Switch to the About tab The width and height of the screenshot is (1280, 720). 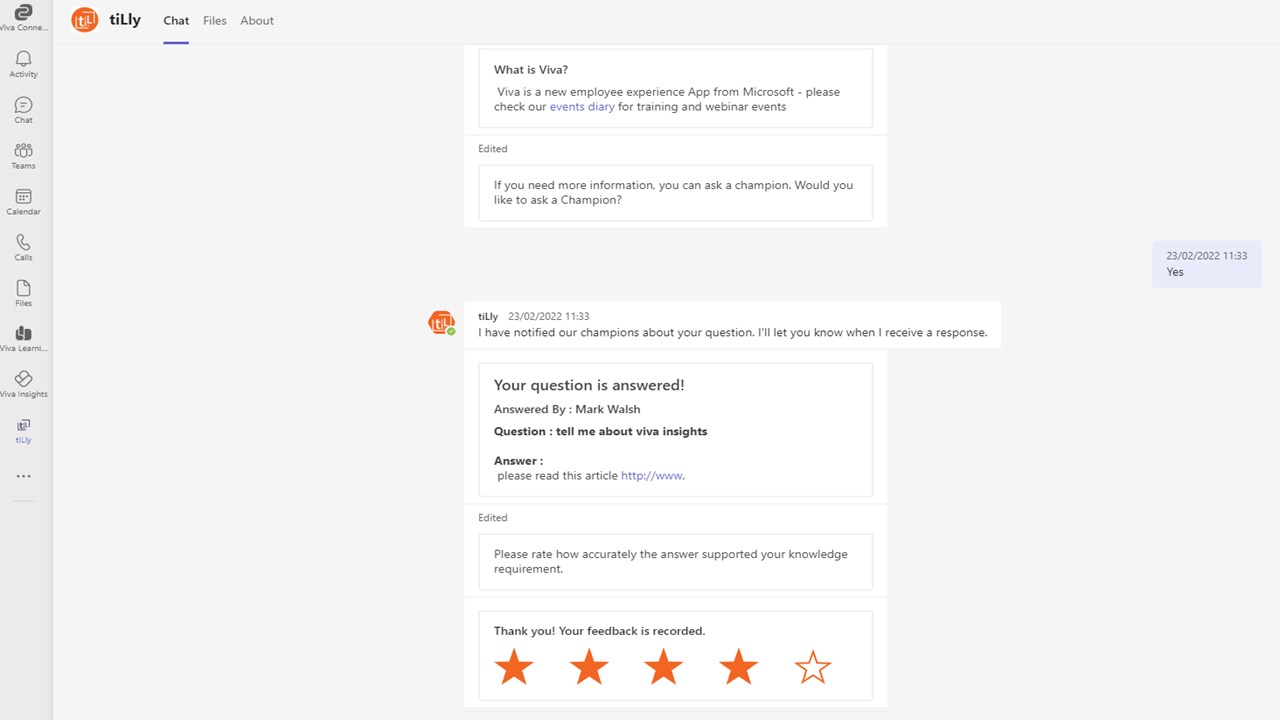257,20
